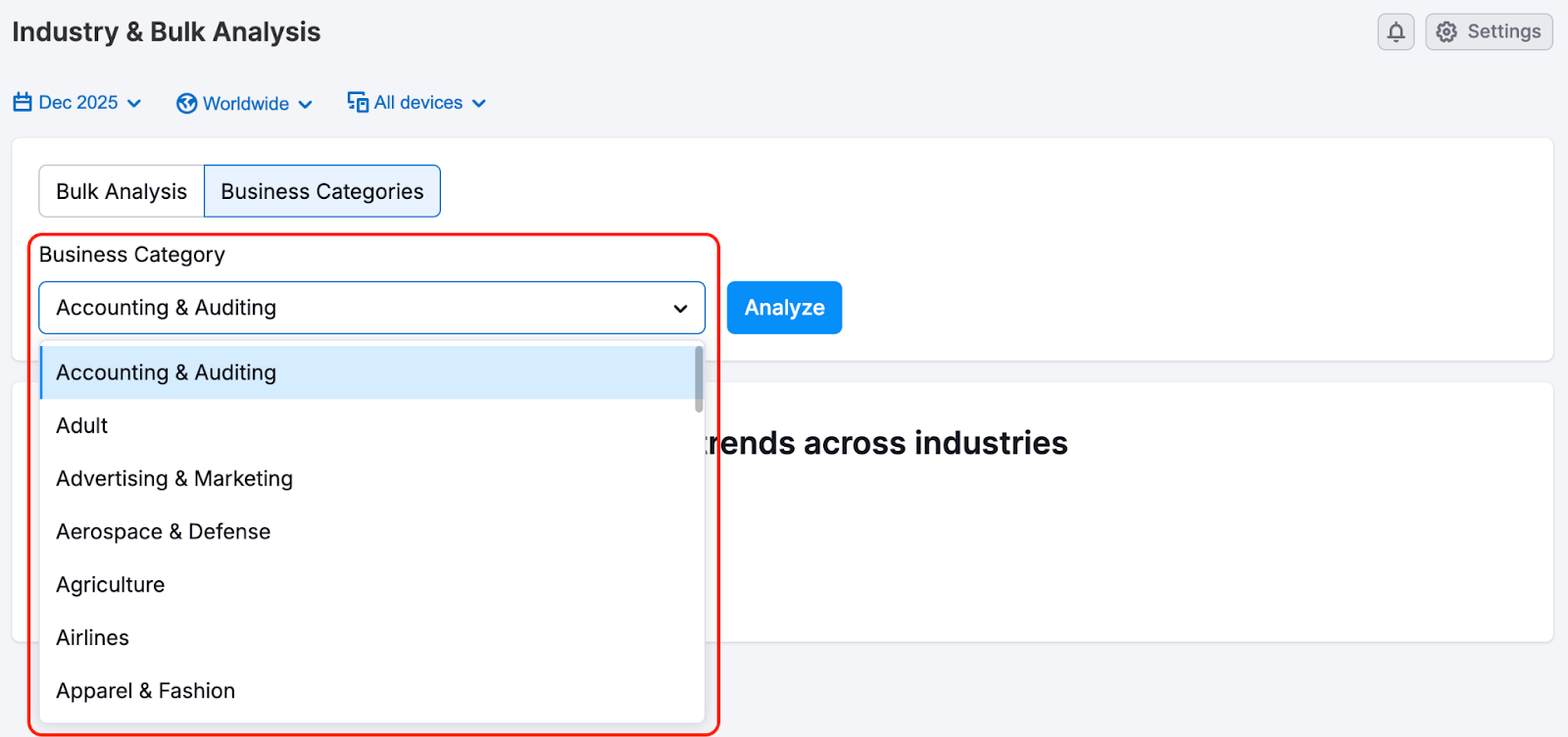Image resolution: width=1568 pixels, height=737 pixels.
Task: Open the notifications bell icon
Action: coord(1396,31)
